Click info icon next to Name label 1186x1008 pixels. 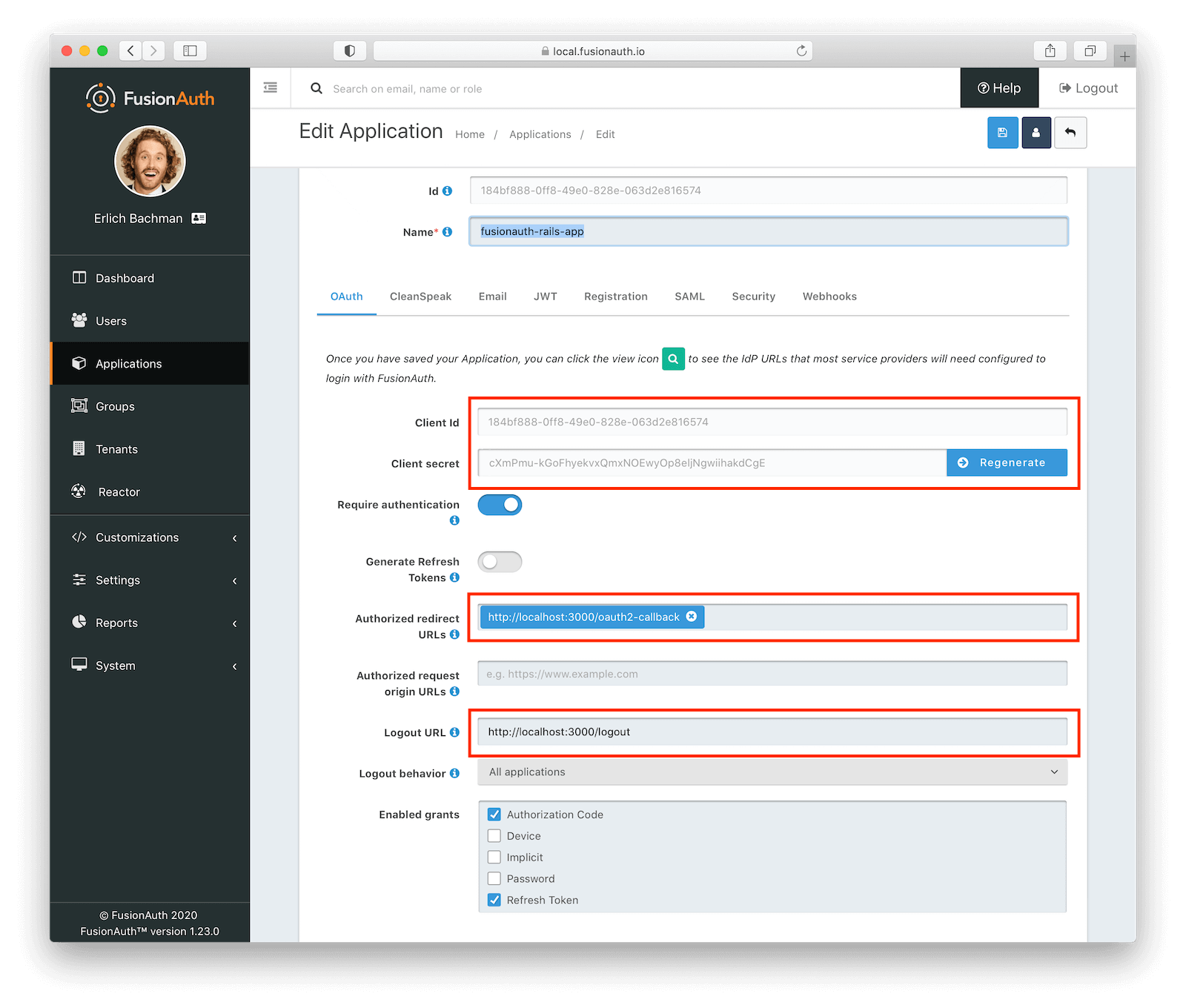click(447, 232)
